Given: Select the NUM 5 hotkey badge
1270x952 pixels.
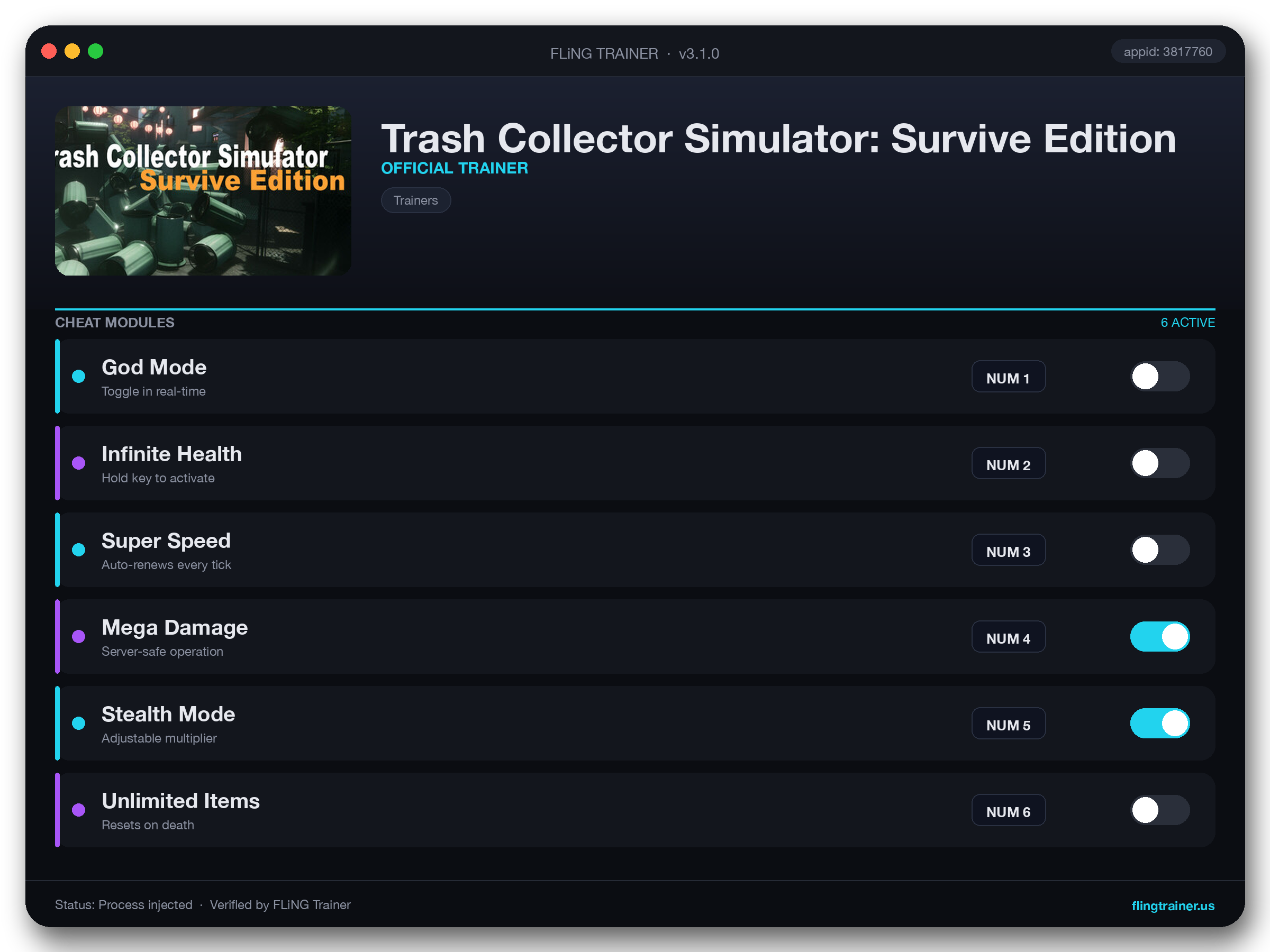Looking at the screenshot, I should [1008, 723].
